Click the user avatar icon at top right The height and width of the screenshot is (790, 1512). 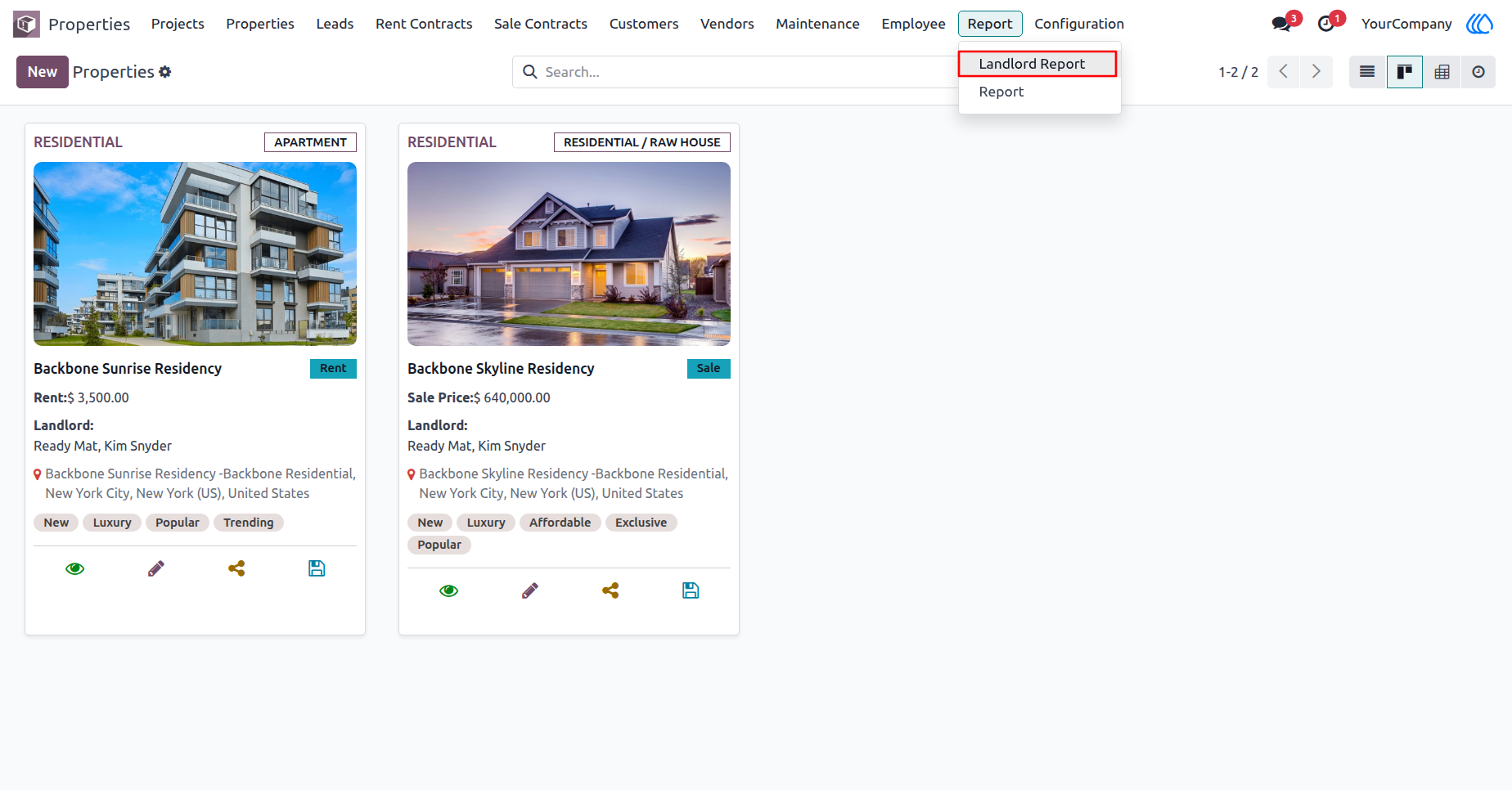(1479, 24)
